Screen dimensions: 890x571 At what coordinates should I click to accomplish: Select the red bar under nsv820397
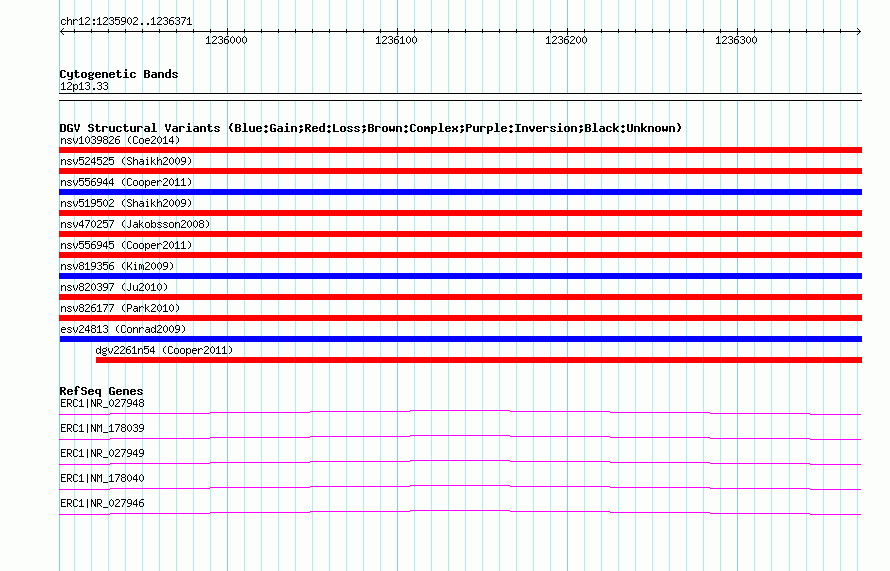460,297
